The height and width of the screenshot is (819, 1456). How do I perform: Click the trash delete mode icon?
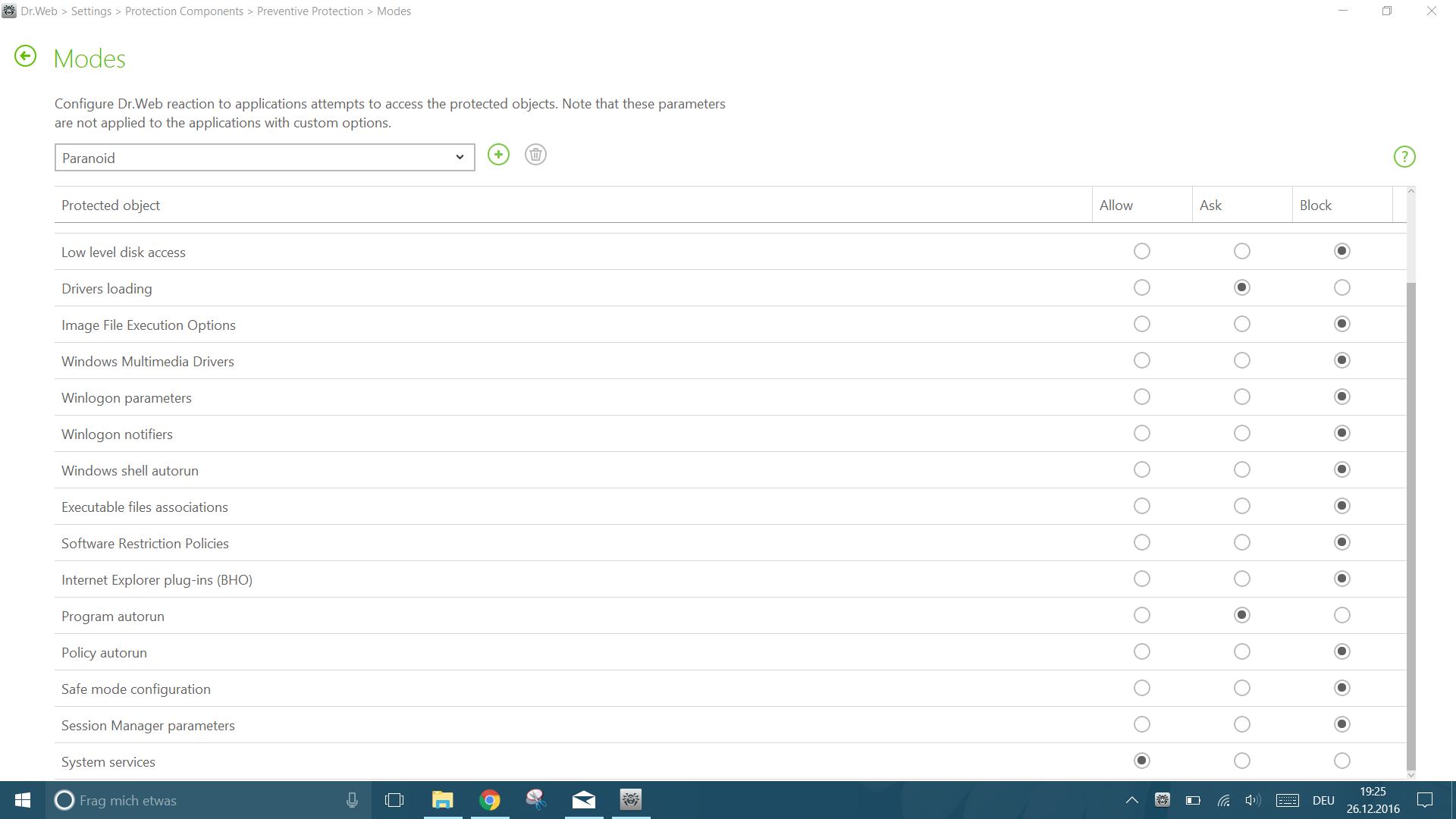(535, 155)
